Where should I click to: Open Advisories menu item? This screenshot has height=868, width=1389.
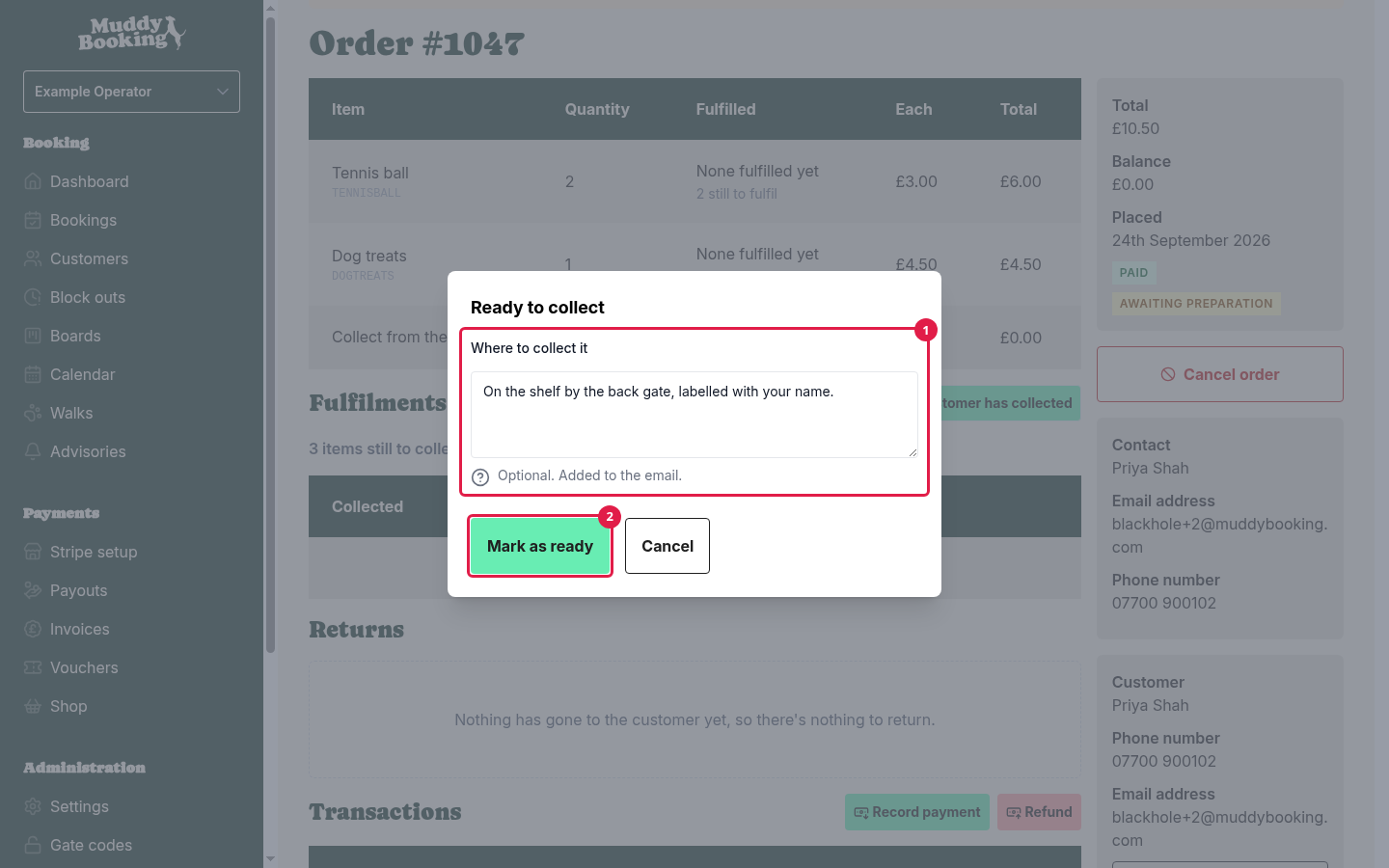tap(88, 451)
